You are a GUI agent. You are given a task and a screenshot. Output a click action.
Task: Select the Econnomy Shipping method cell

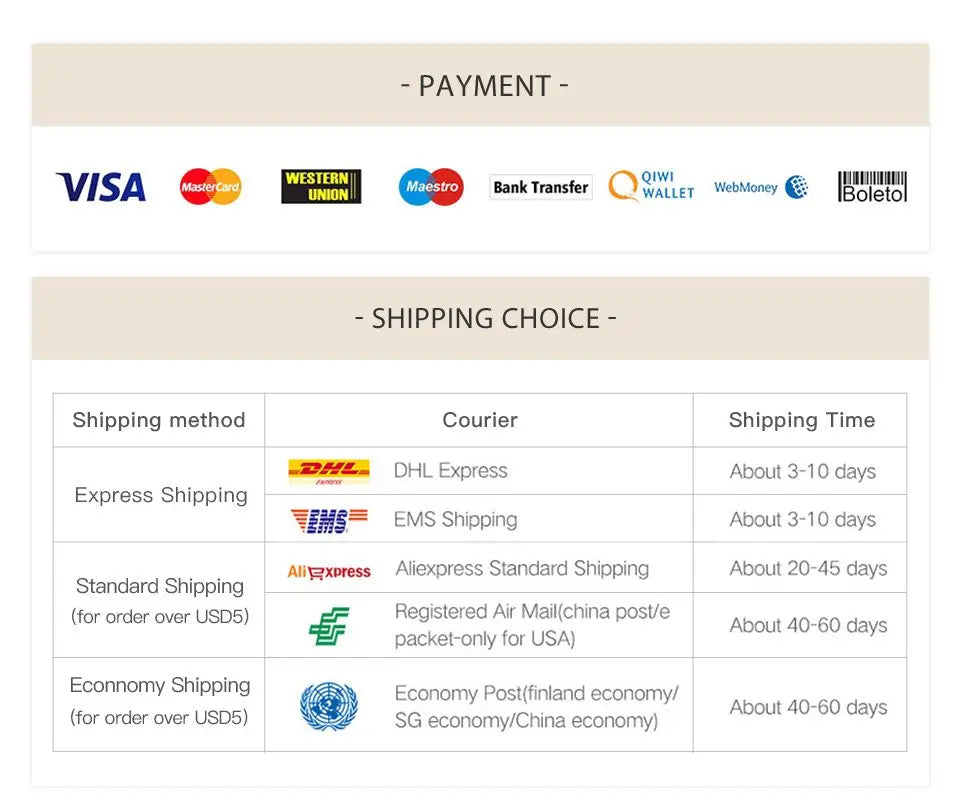pos(160,700)
